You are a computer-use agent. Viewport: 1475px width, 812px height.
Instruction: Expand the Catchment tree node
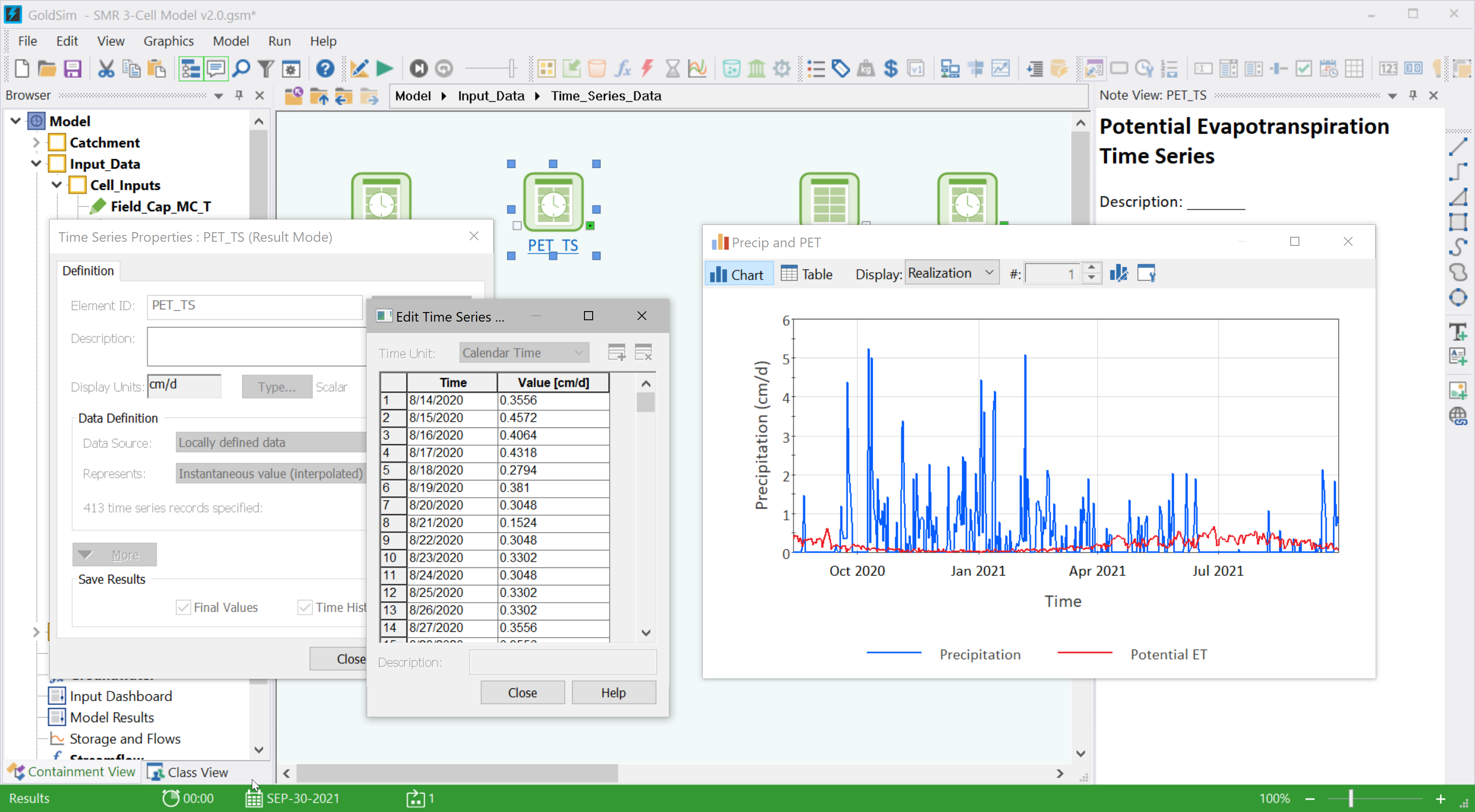coord(36,142)
